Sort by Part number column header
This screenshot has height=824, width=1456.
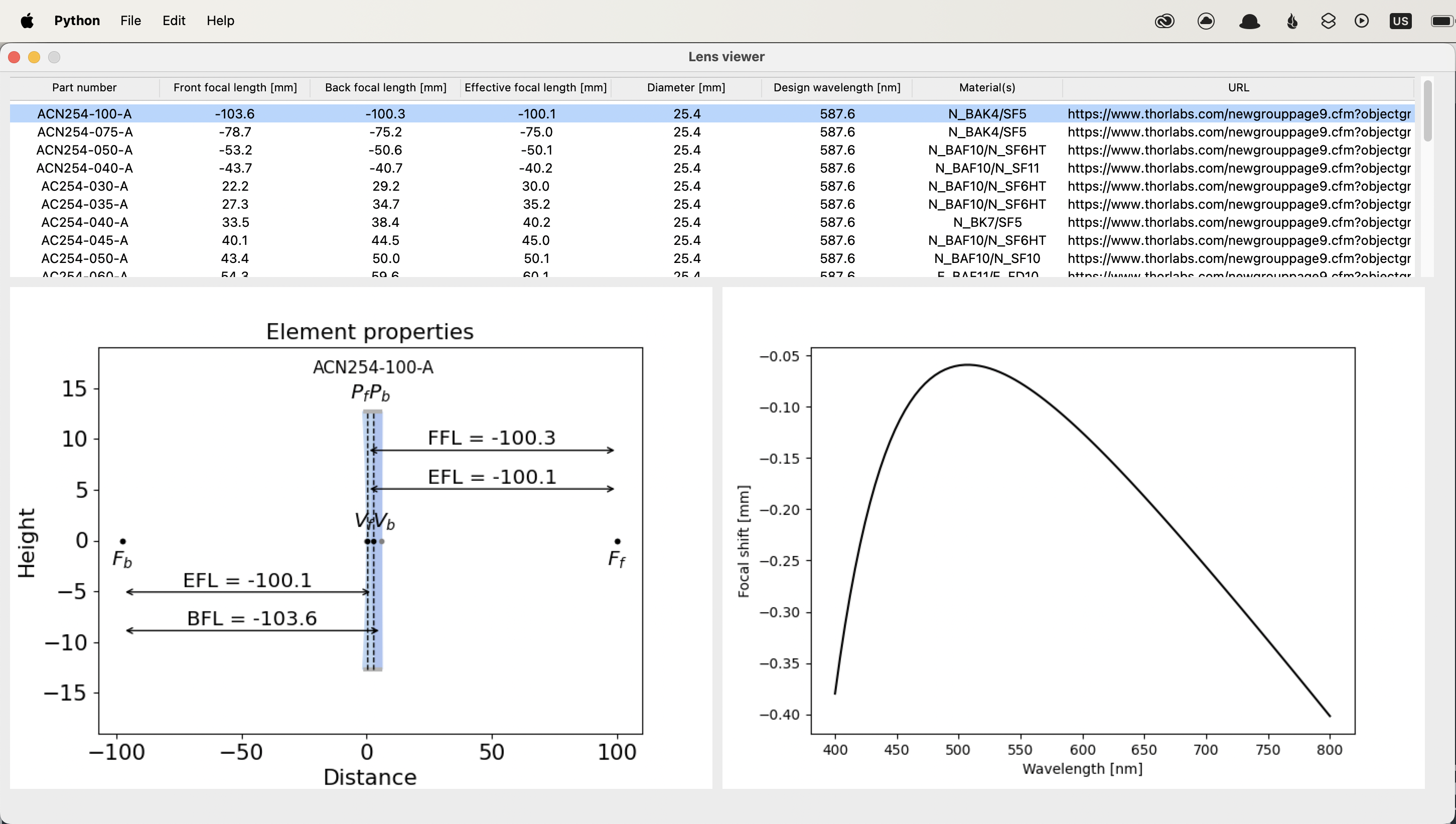click(x=84, y=88)
